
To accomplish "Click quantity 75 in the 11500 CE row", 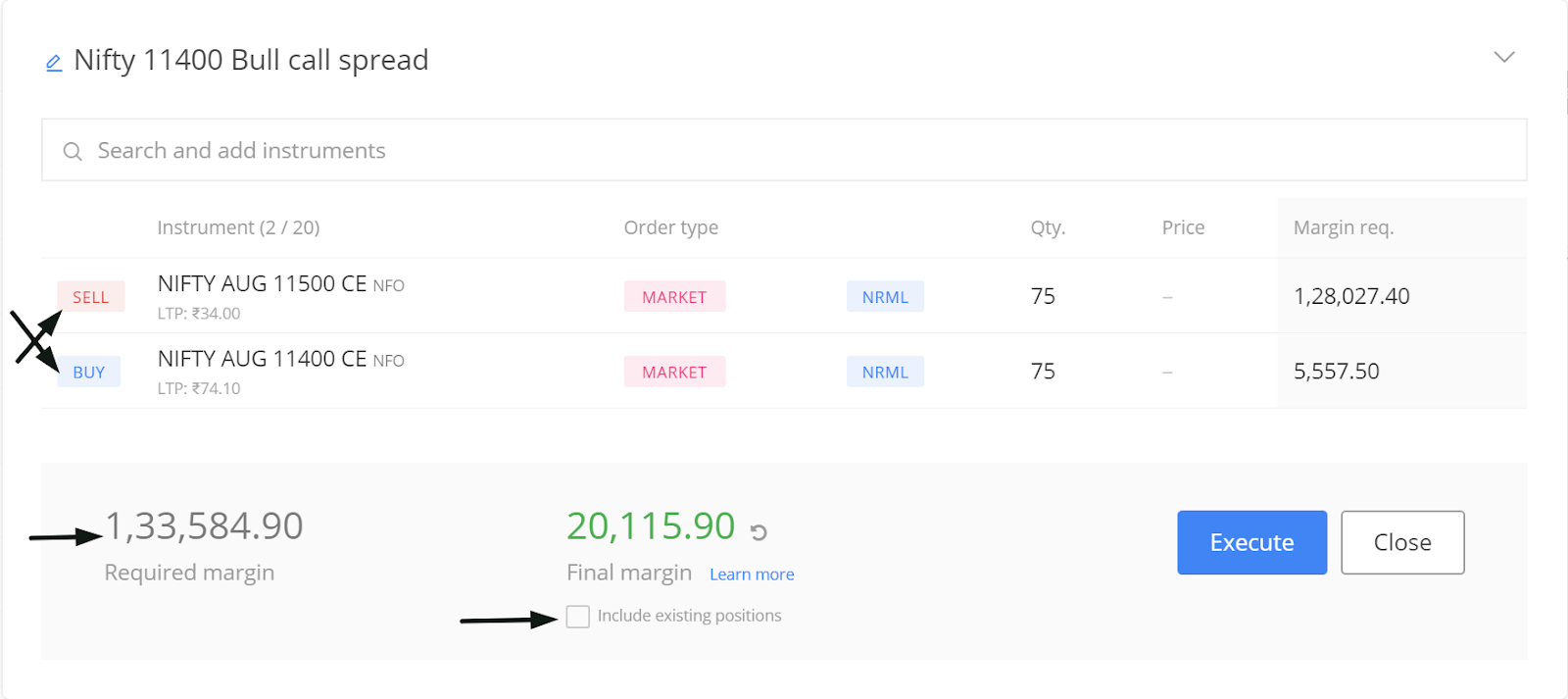I will click(x=1043, y=296).
